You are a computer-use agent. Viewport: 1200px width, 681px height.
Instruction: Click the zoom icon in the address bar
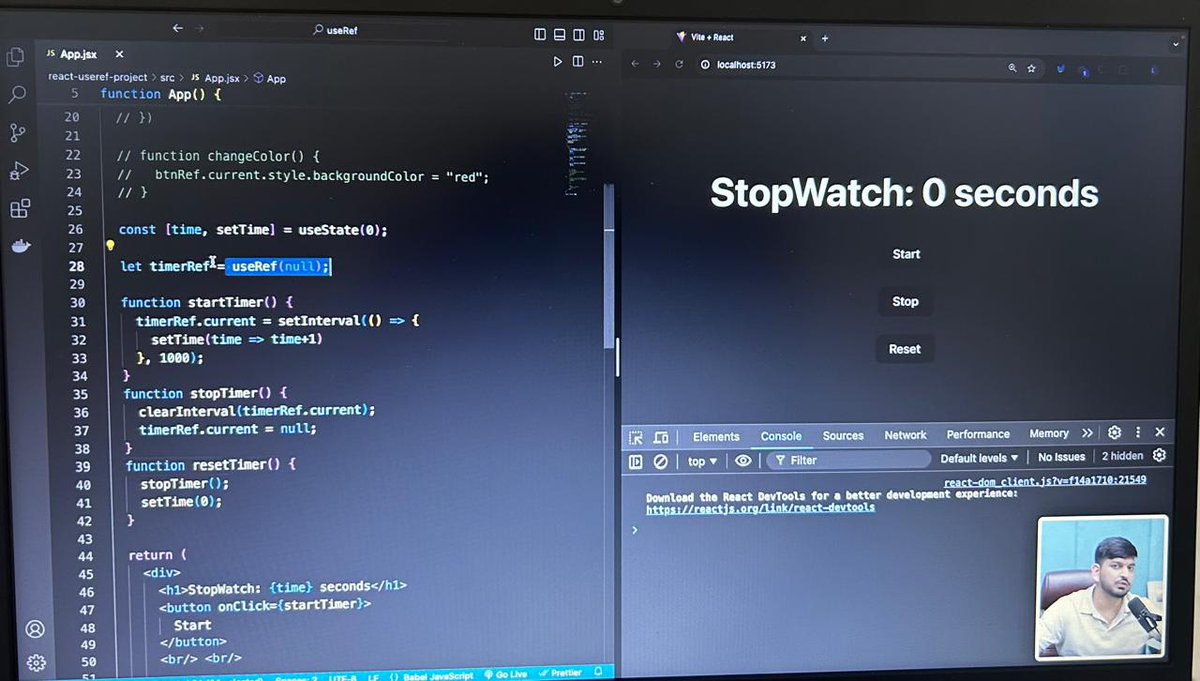pos(1012,68)
